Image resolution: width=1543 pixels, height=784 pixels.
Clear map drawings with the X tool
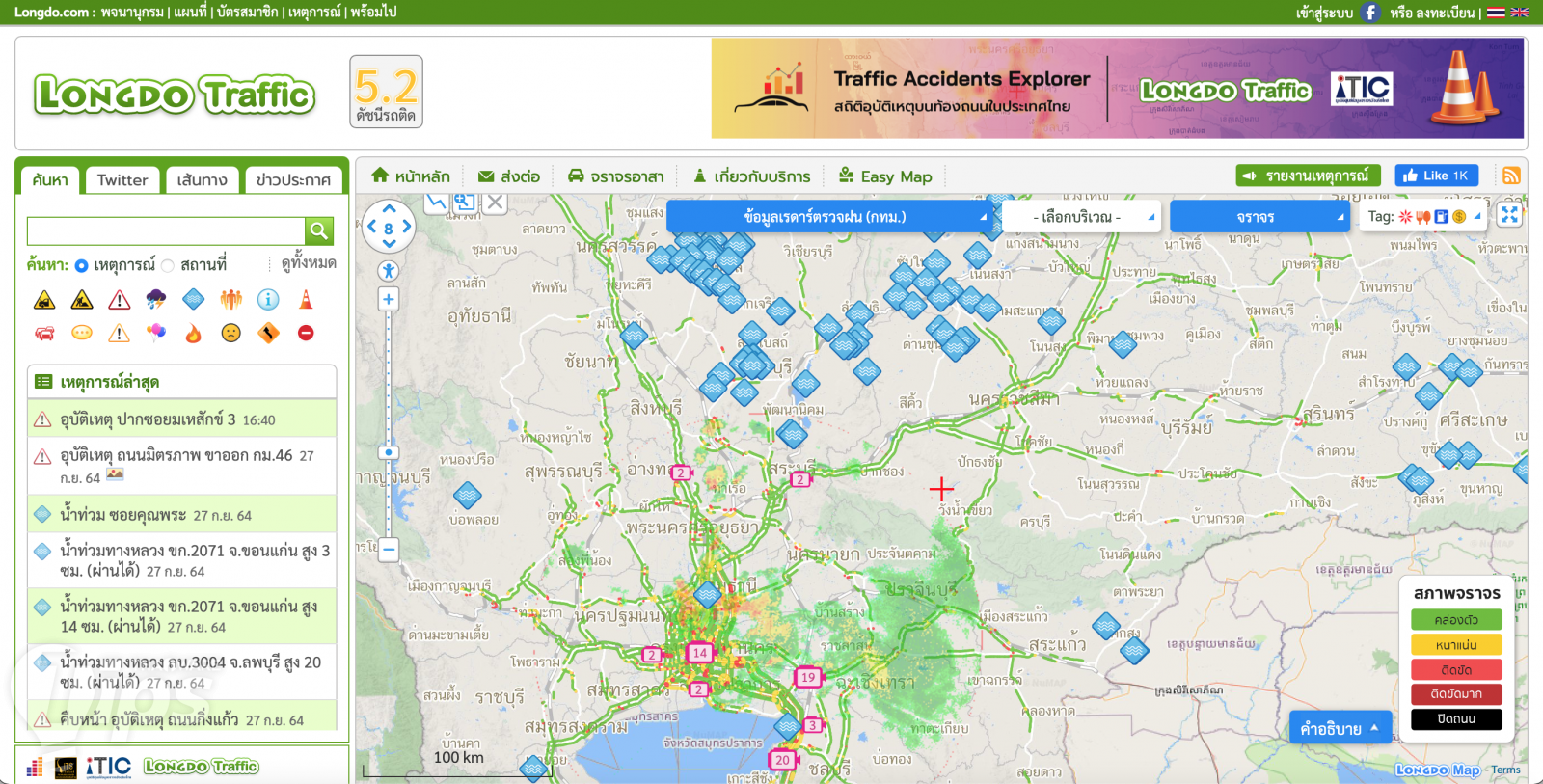pos(495,202)
